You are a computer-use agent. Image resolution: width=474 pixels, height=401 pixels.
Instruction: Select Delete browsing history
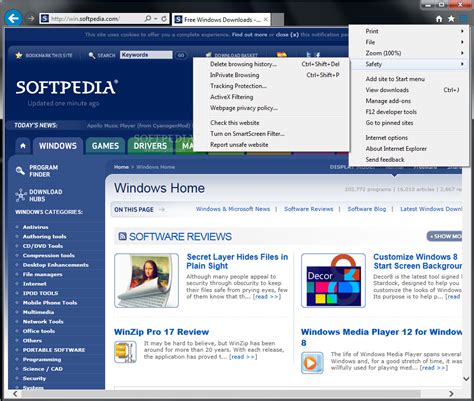[271, 64]
